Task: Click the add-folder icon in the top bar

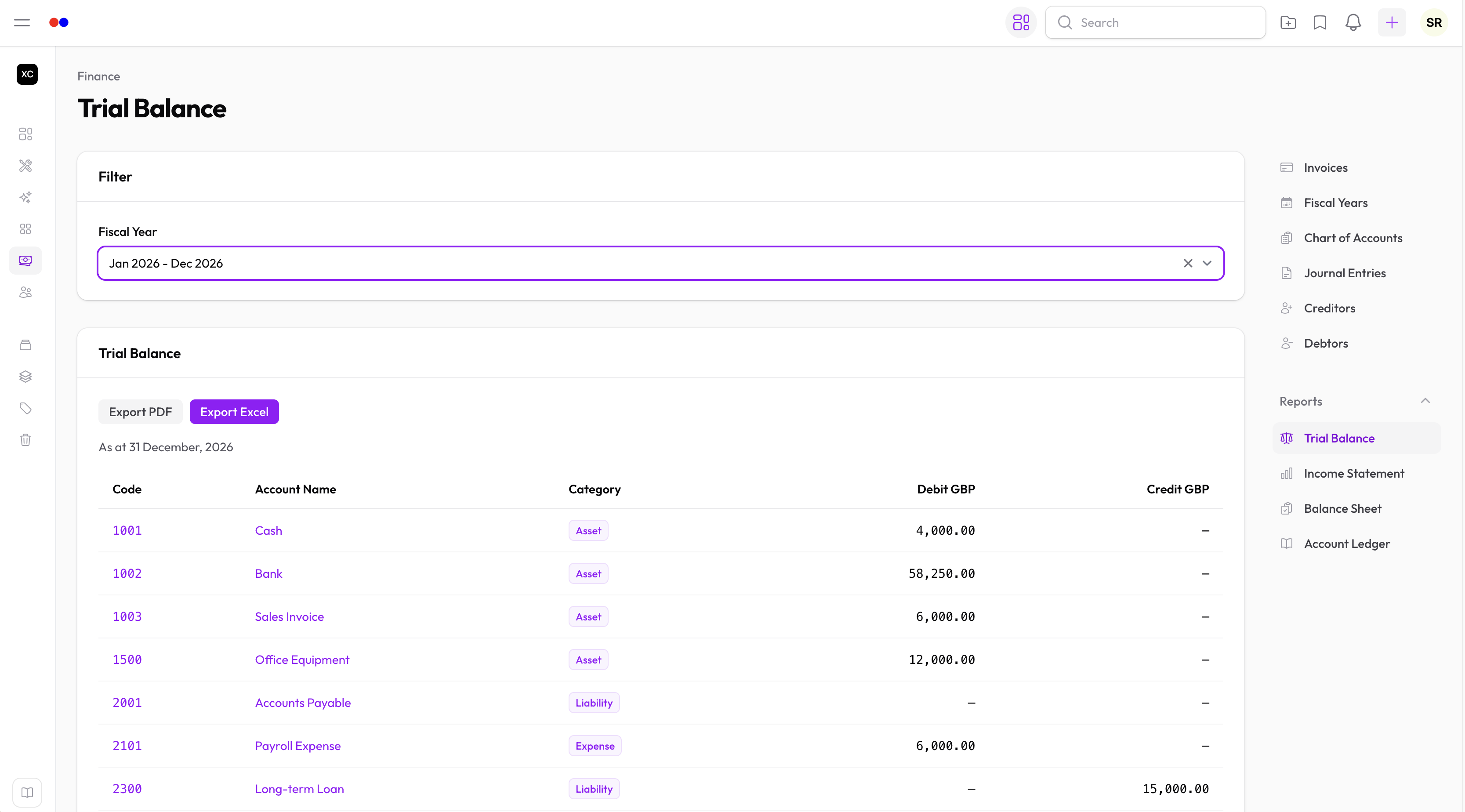Action: 1288,23
